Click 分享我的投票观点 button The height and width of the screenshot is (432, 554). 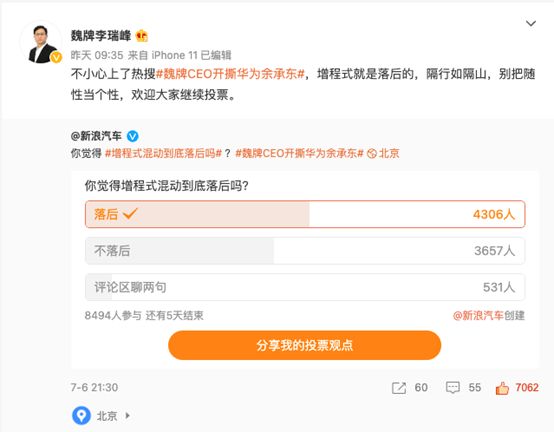(305, 345)
